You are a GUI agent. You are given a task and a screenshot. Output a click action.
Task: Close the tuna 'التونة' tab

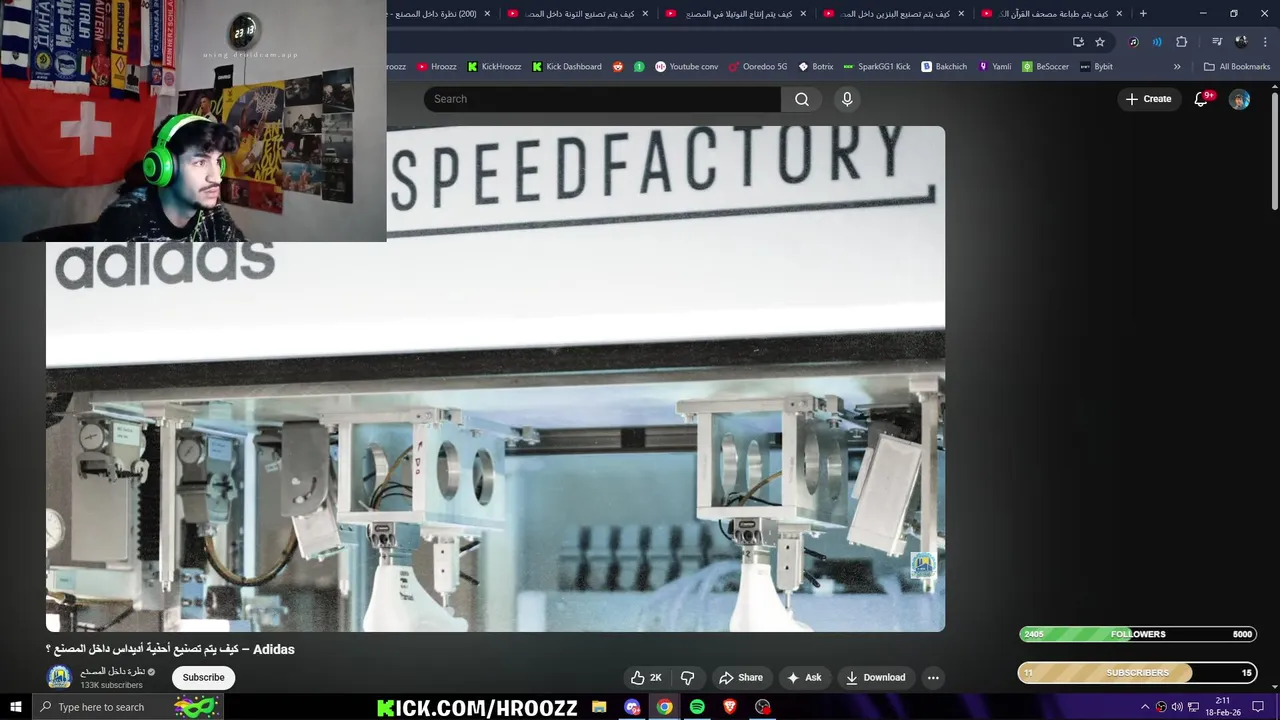point(645,14)
